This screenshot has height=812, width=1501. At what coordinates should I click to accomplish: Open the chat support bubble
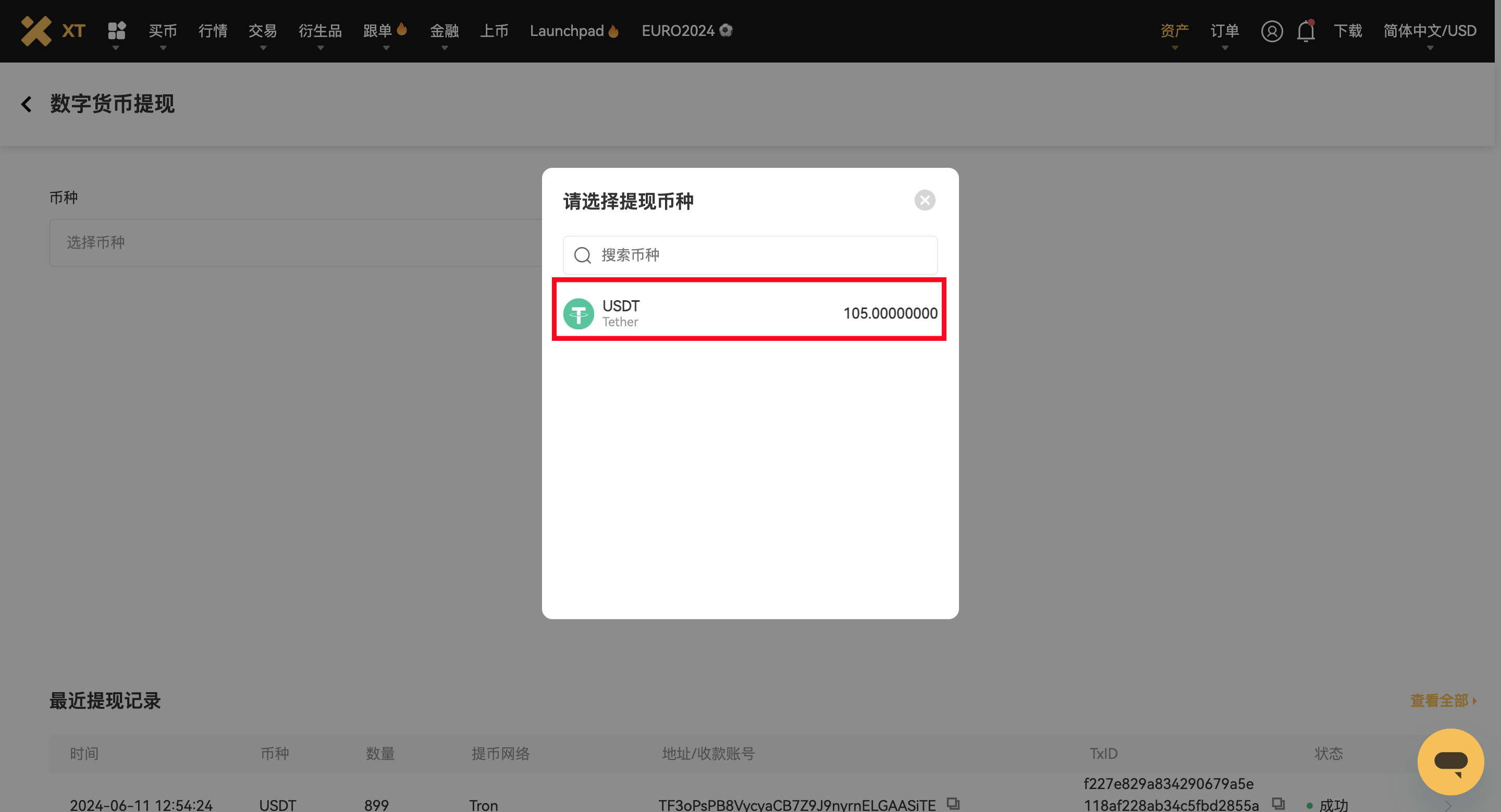pos(1450,761)
